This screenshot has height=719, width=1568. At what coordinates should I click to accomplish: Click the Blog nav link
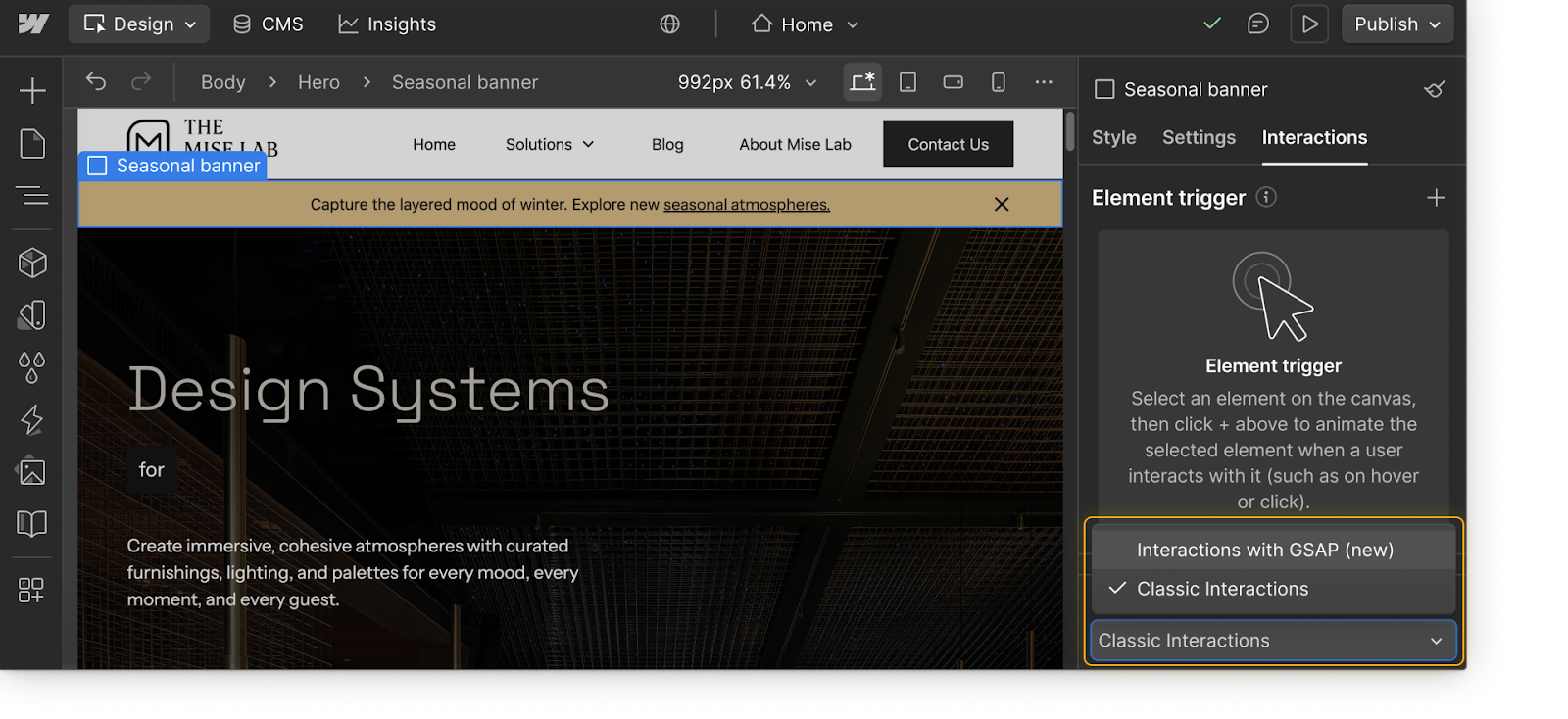[667, 144]
